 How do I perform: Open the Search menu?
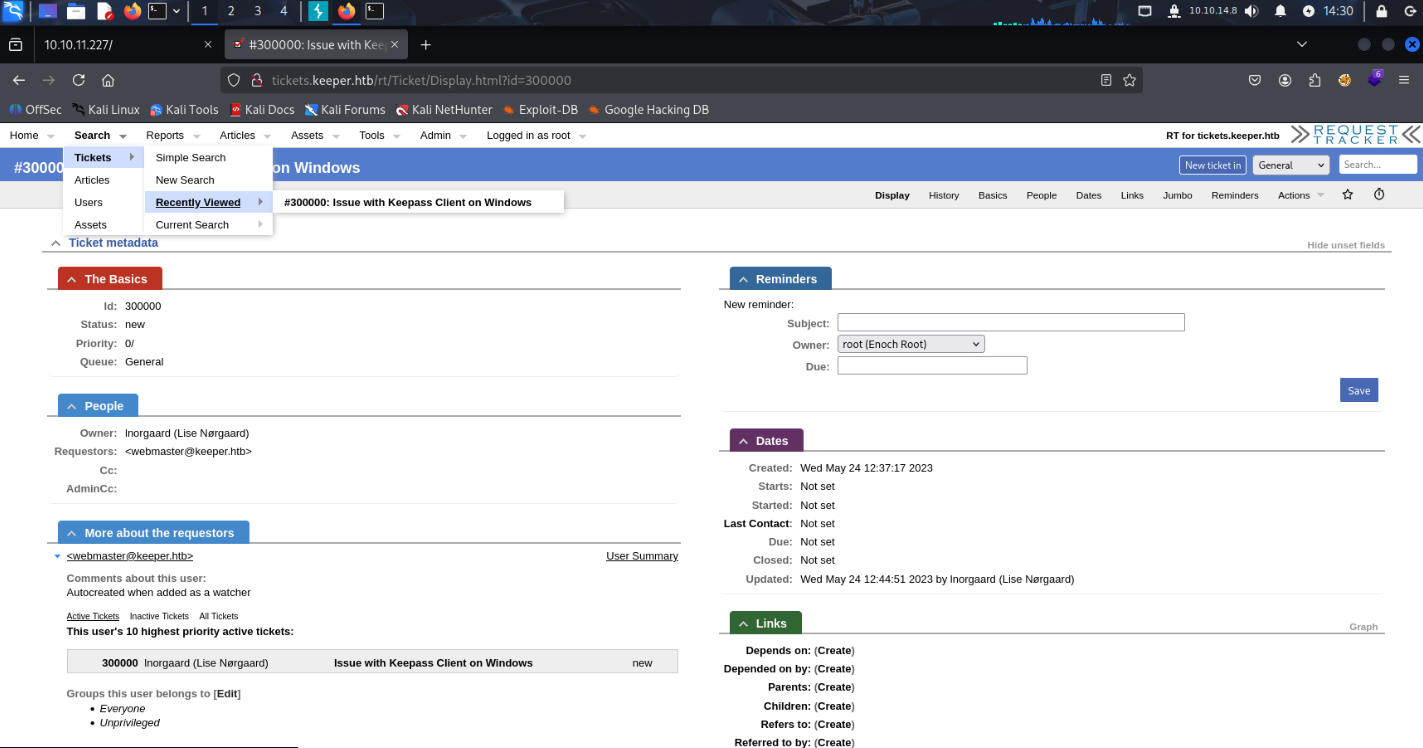pyautogui.click(x=100, y=135)
